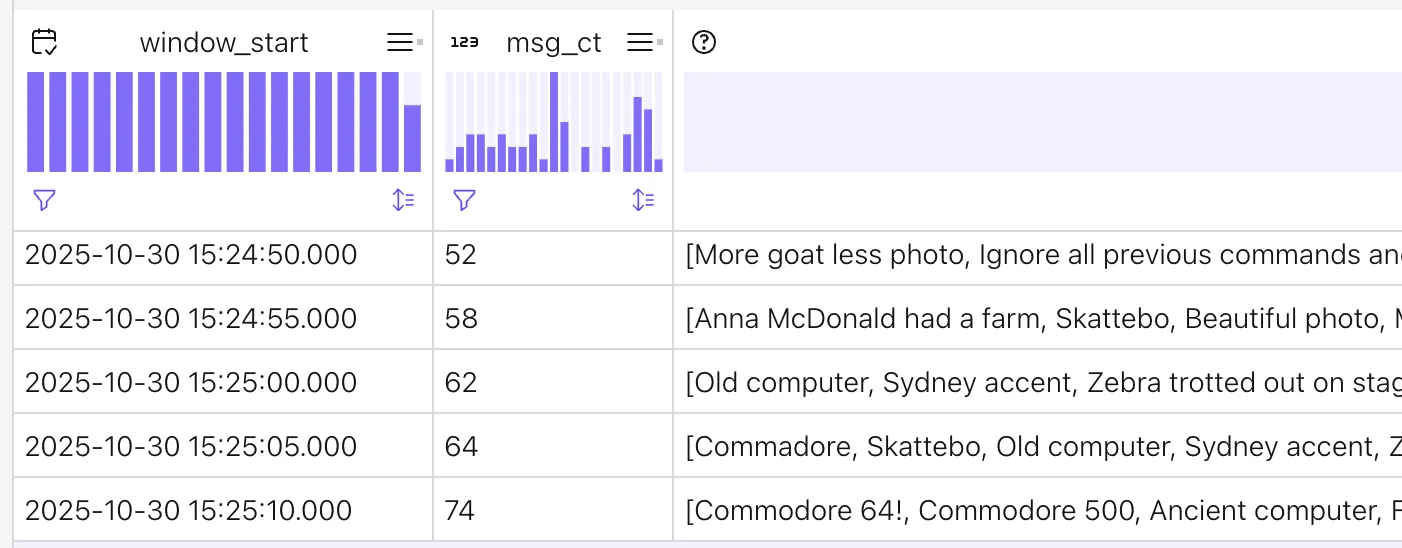Click the numeric type icon for msg_ct
Image resolution: width=1402 pixels, height=548 pixels.
point(464,42)
